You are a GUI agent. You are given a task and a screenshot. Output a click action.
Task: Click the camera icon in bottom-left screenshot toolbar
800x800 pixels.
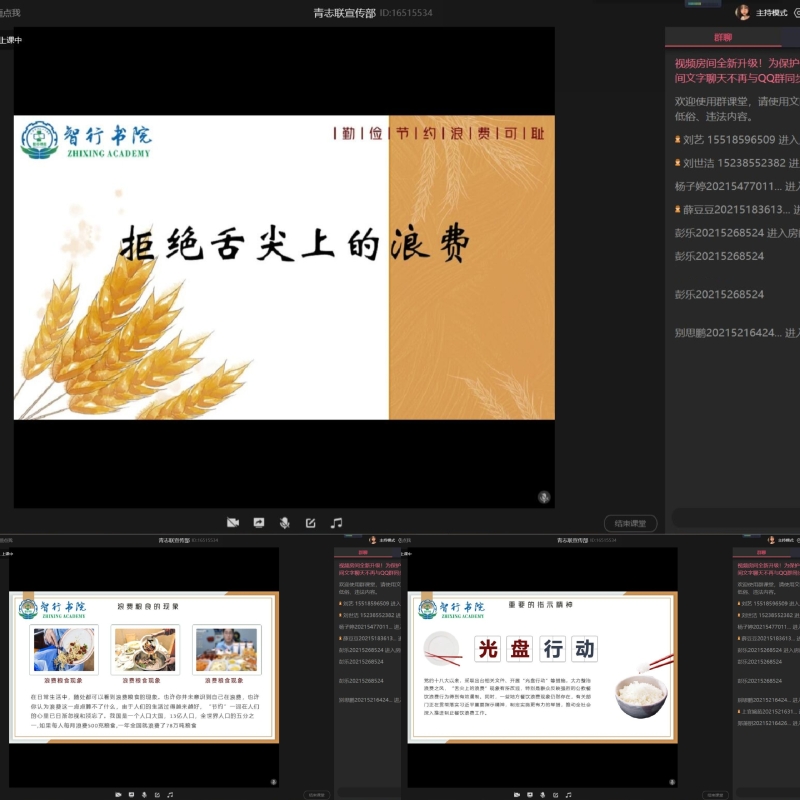(x=117, y=793)
